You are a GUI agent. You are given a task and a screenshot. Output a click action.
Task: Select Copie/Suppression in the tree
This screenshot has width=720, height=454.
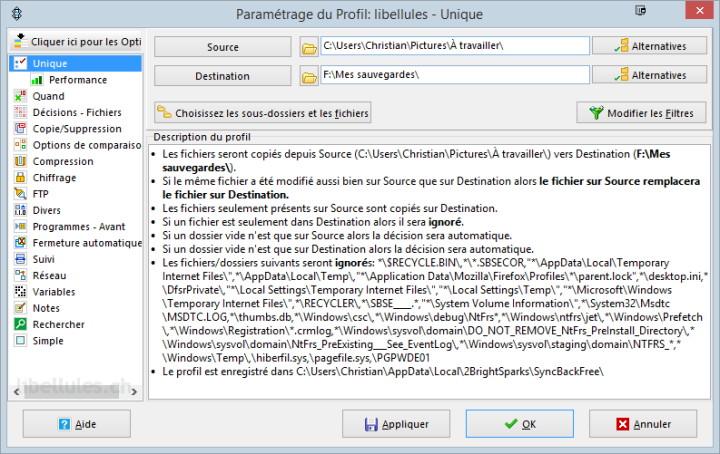(x=77, y=129)
